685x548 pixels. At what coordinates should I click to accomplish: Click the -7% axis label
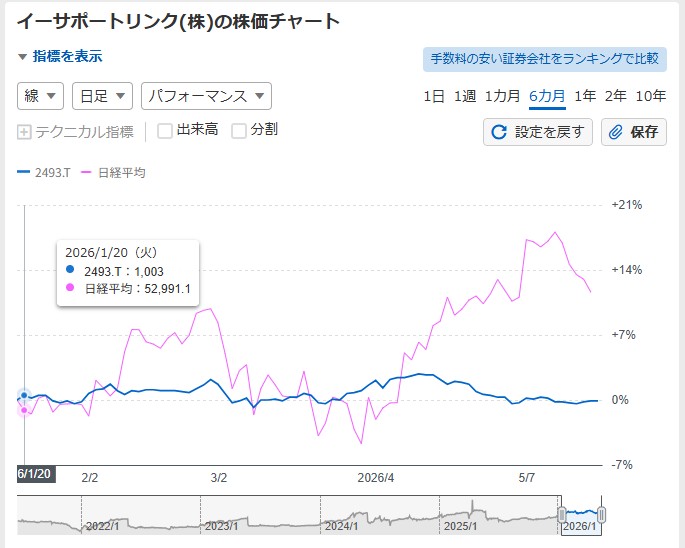pos(622,465)
